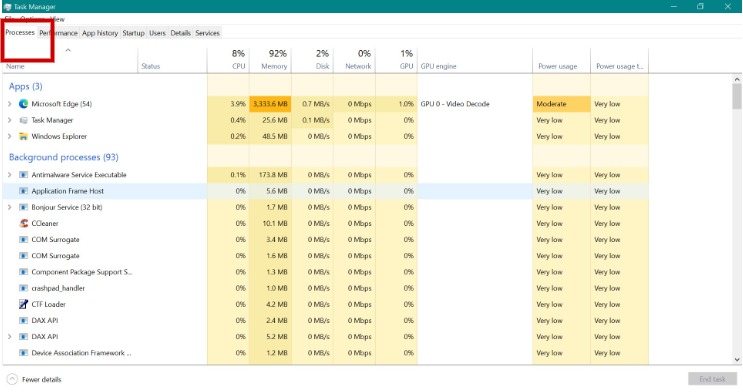Click the CTF Loader pen icon
Viewport: 743px width, 392px height.
pos(23,304)
